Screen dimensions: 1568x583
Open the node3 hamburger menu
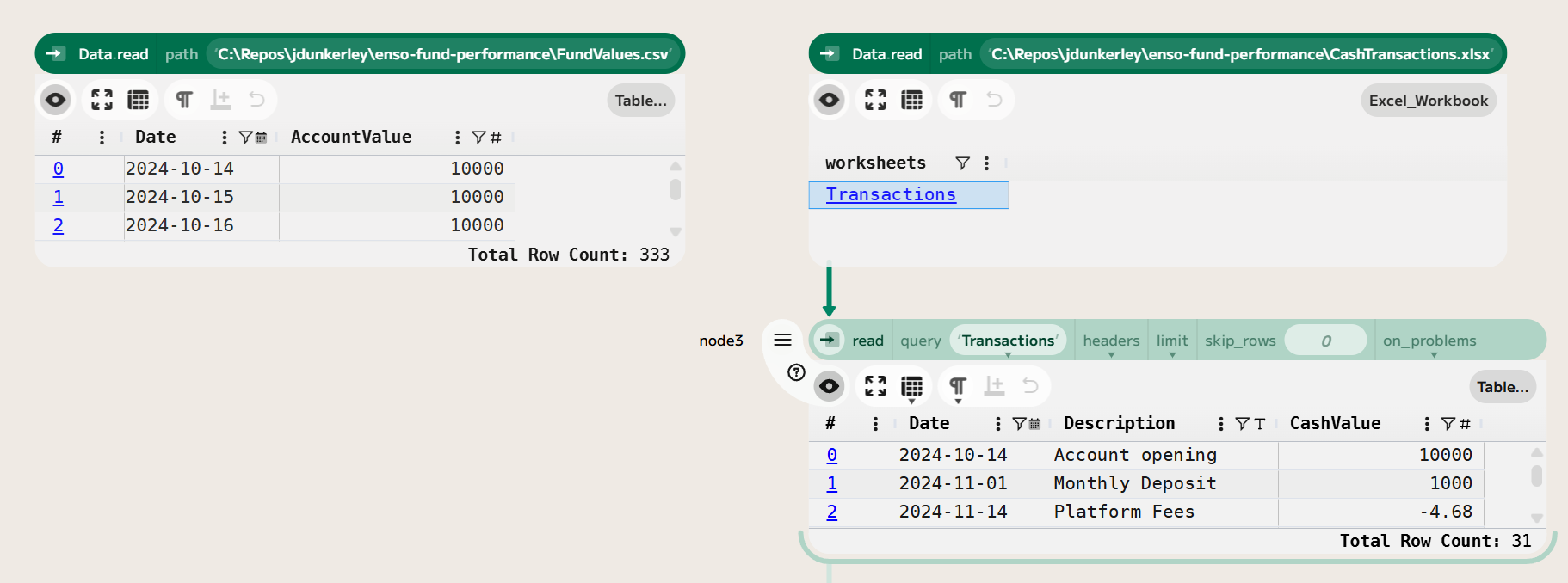[782, 340]
